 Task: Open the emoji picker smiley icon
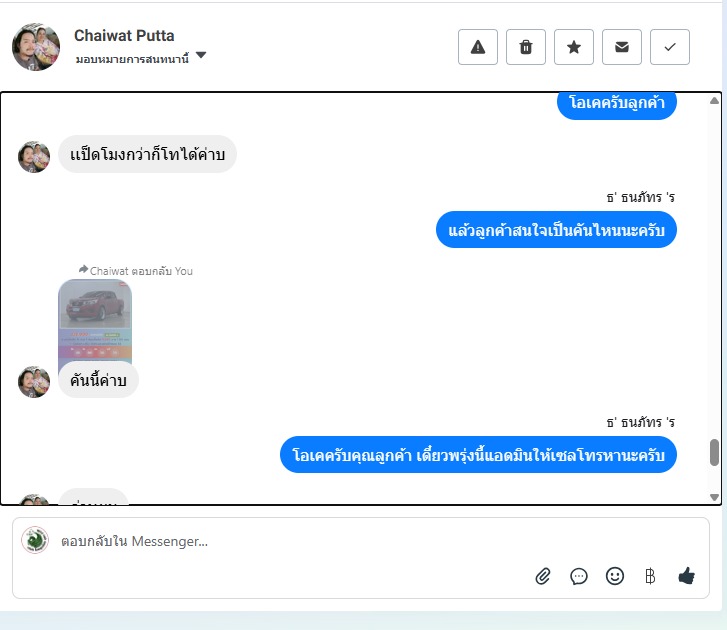[x=615, y=576]
